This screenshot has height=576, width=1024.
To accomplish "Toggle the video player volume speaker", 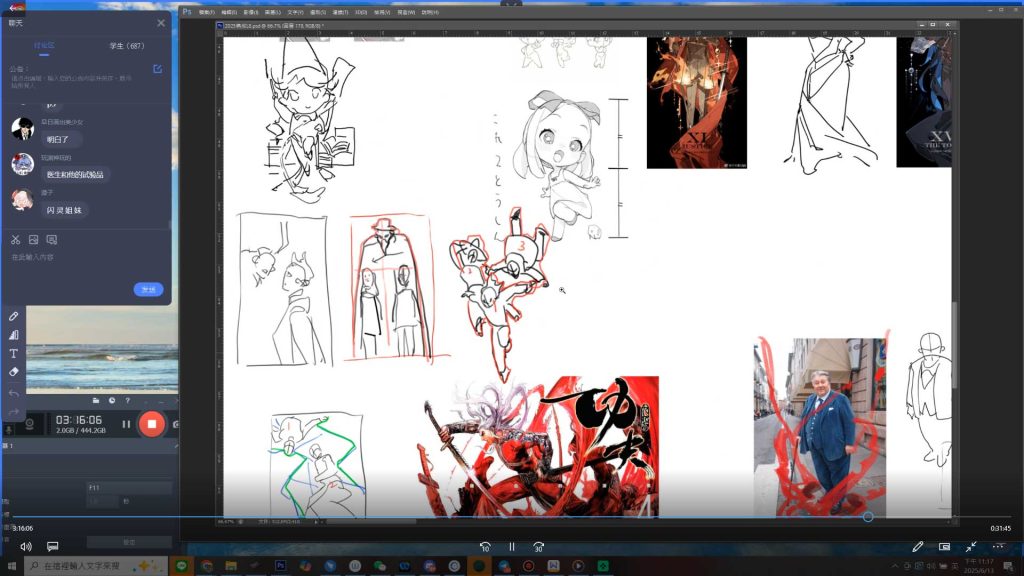I will coord(26,547).
